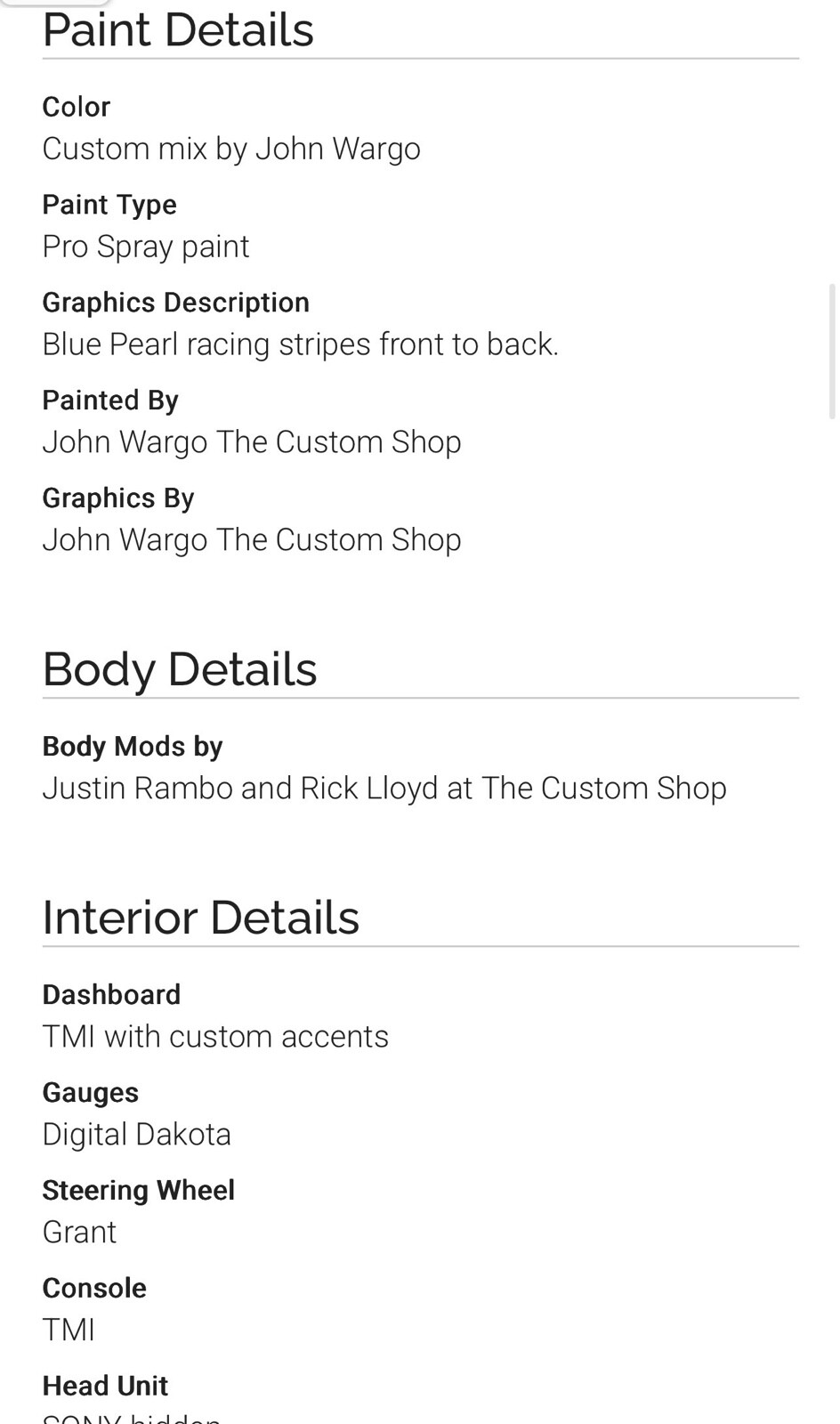Select 'Justin Rambo and Rick Lloyd' text
Image resolution: width=840 pixels, height=1424 pixels.
tap(240, 789)
